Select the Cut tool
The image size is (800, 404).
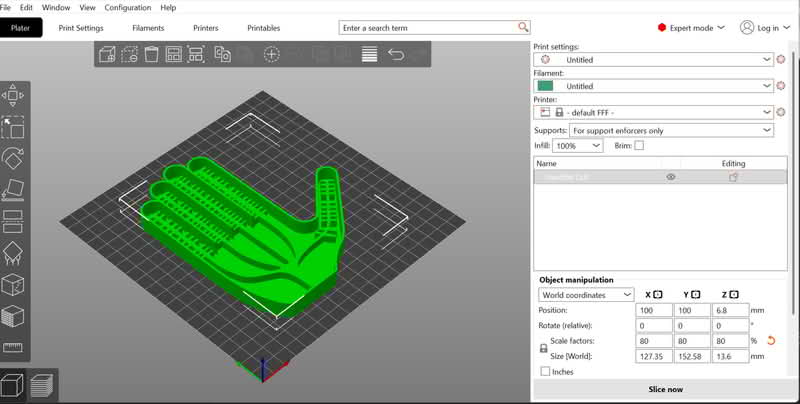(x=13, y=222)
